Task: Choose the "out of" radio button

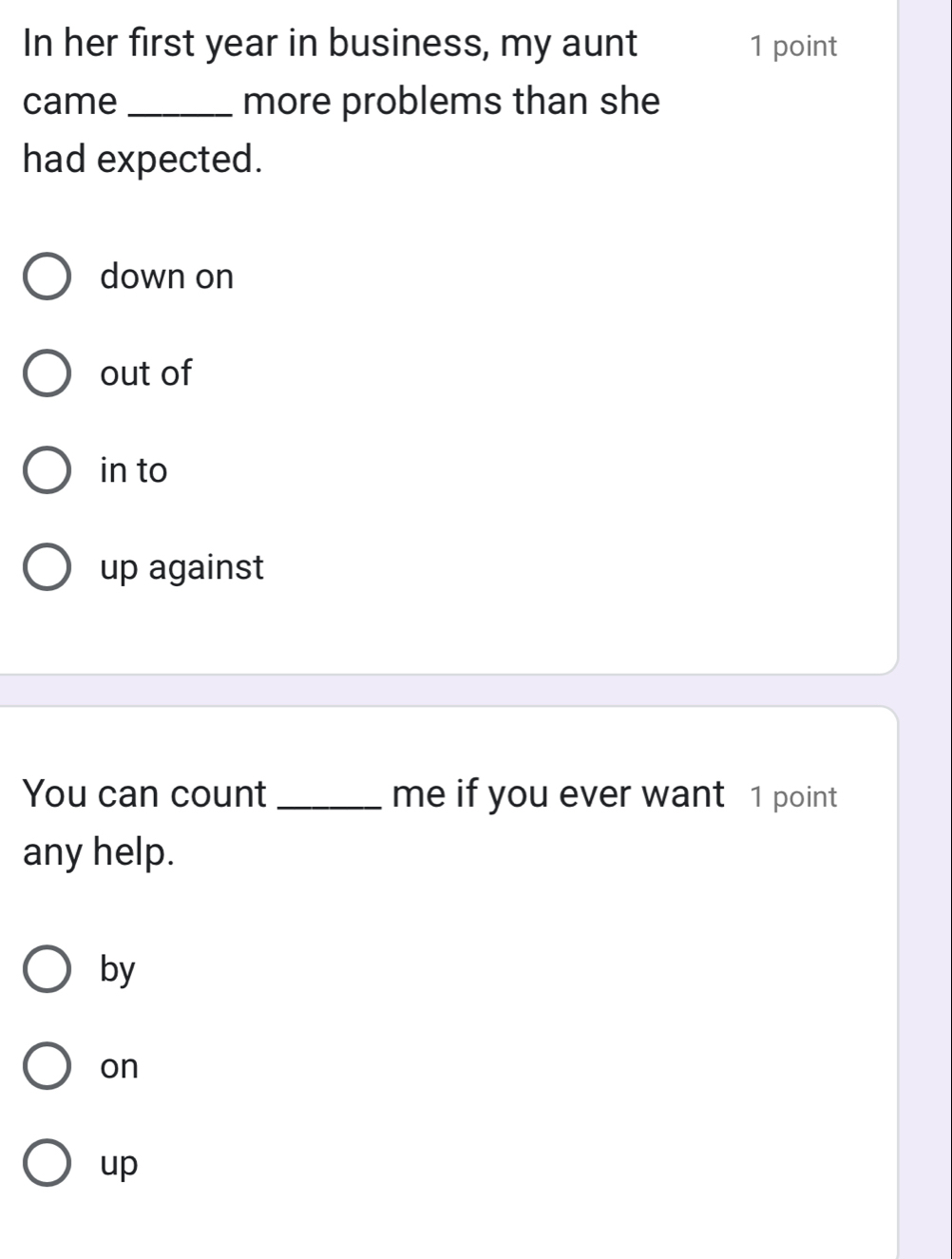Action: (x=47, y=374)
